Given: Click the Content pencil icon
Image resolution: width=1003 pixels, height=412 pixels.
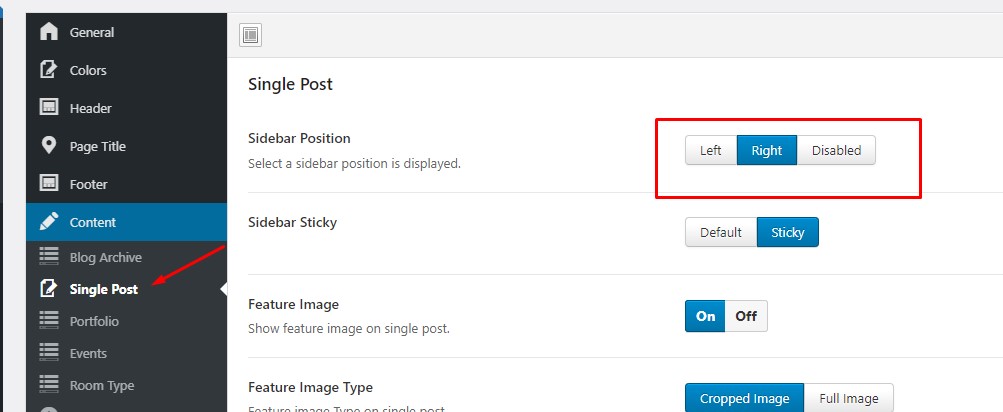Looking at the screenshot, I should point(48,222).
